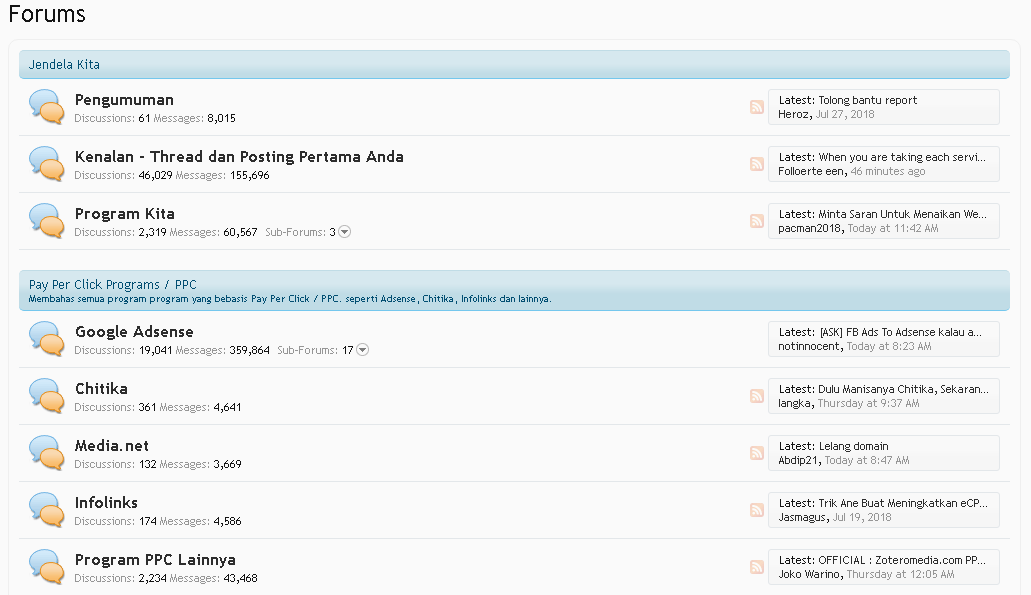This screenshot has height=595, width=1031.
Task: Visit user Folloerte een profile
Action: 811,172
